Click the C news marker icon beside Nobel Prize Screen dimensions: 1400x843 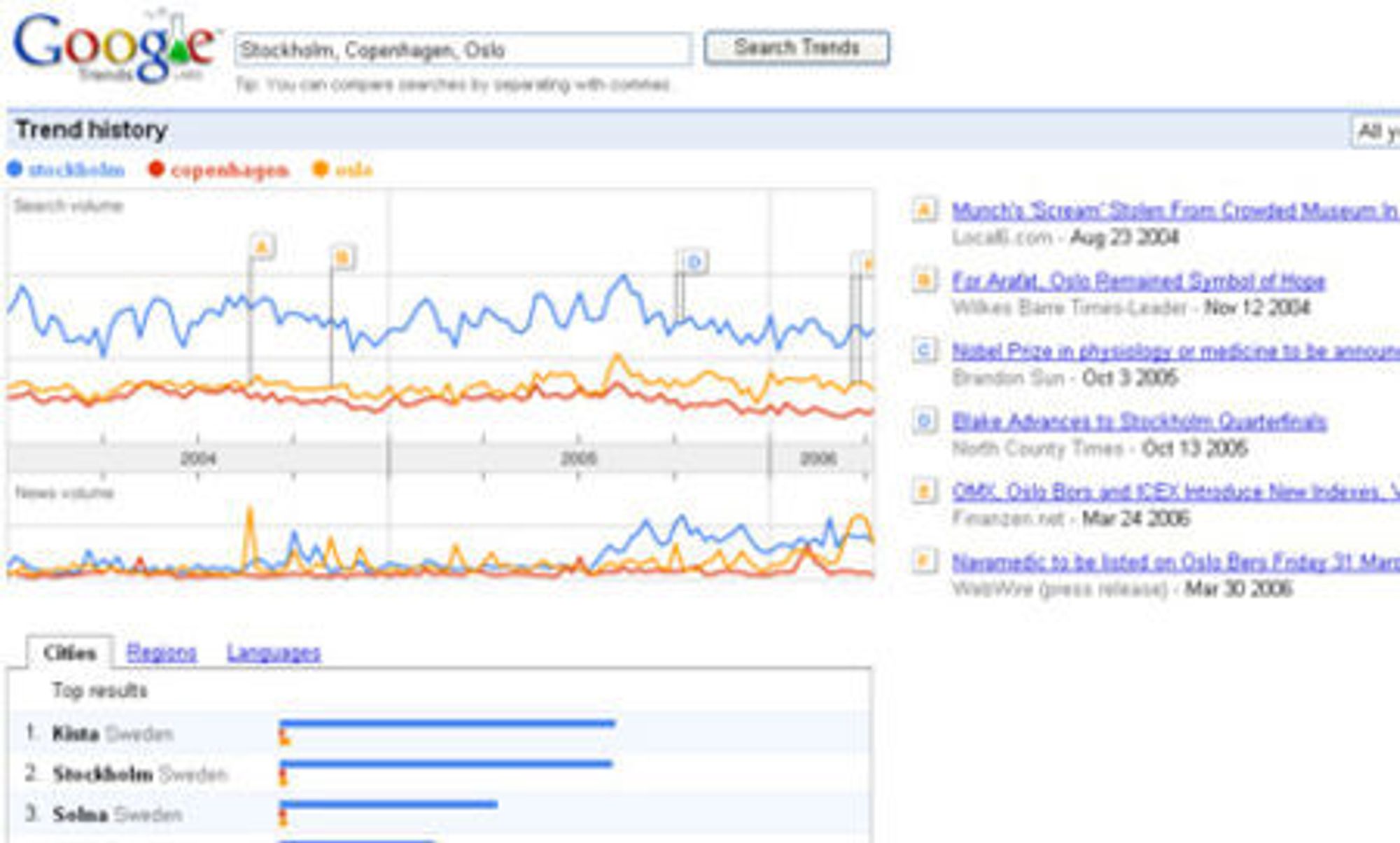pos(924,351)
